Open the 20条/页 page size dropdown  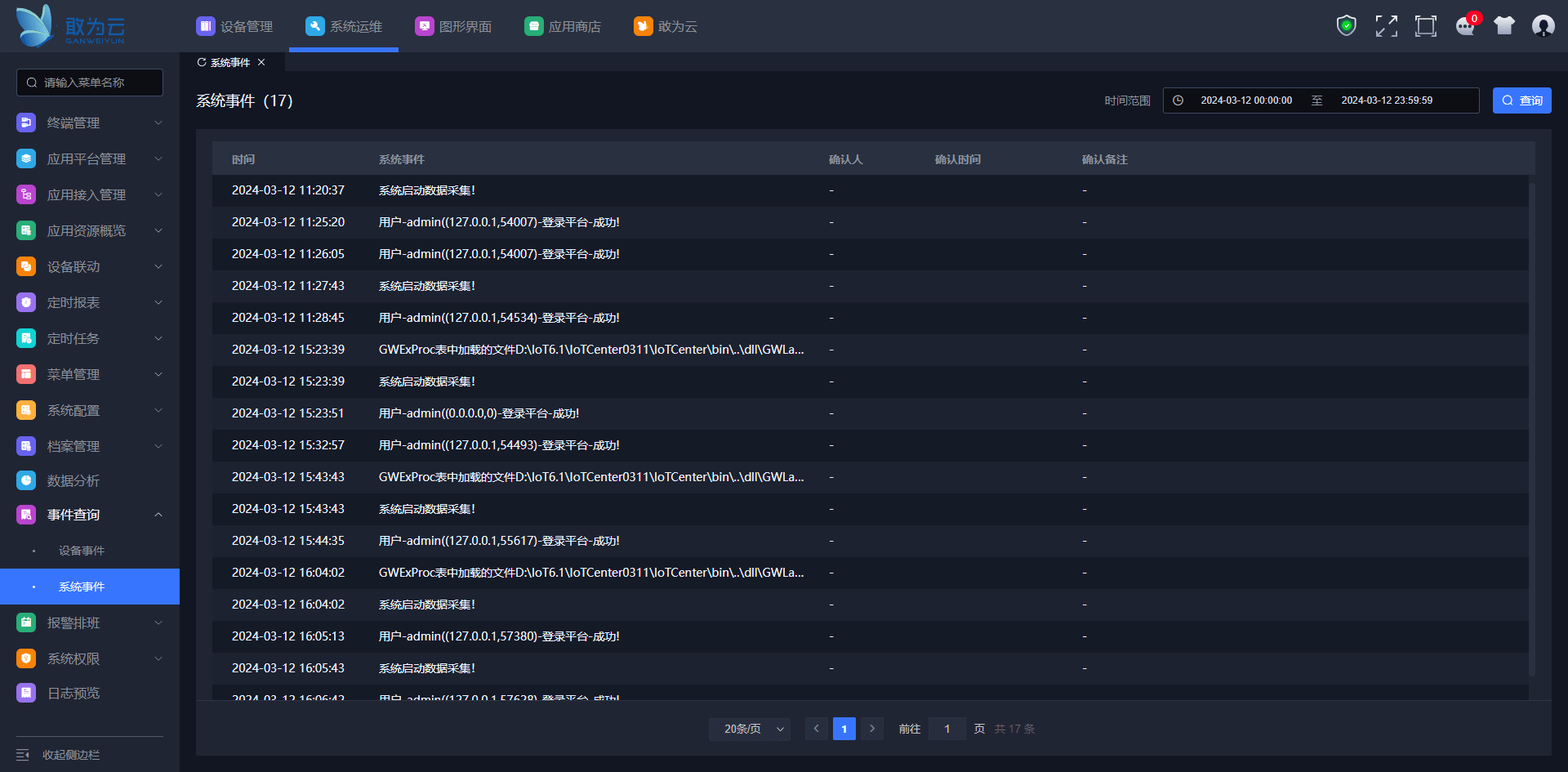tap(749, 729)
